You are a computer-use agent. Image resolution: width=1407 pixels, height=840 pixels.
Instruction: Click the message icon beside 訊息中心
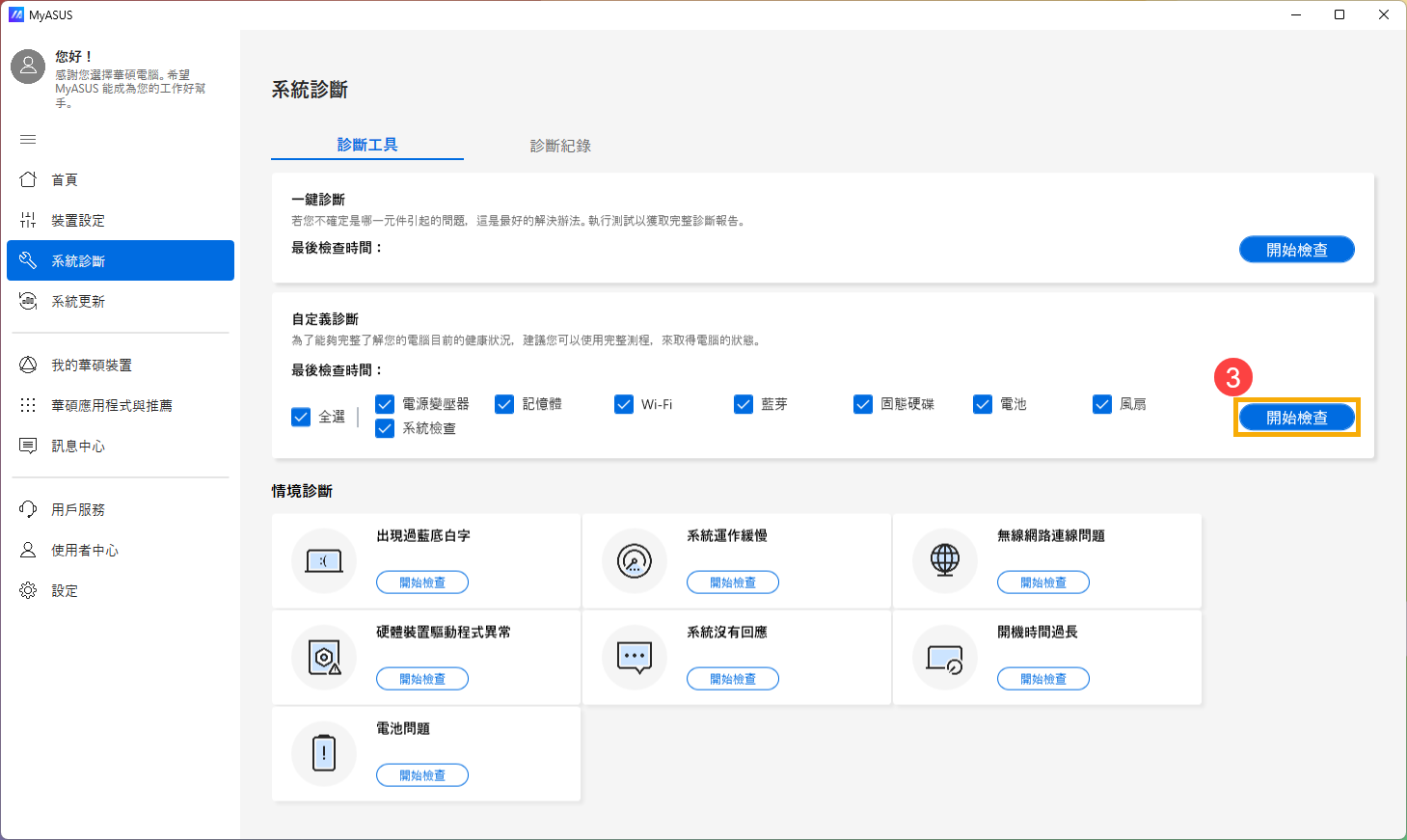pos(28,446)
